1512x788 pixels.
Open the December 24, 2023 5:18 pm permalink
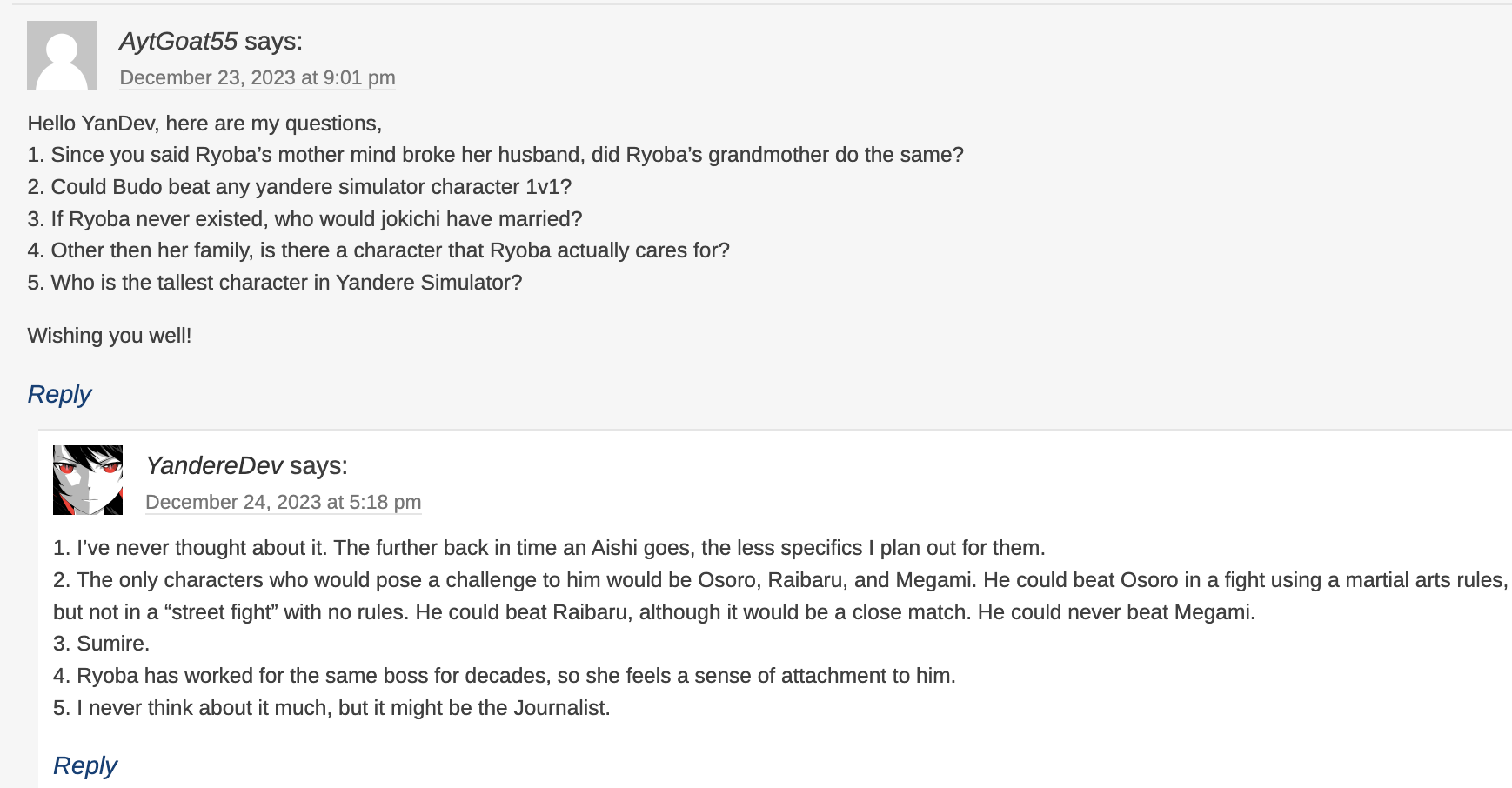click(x=283, y=502)
